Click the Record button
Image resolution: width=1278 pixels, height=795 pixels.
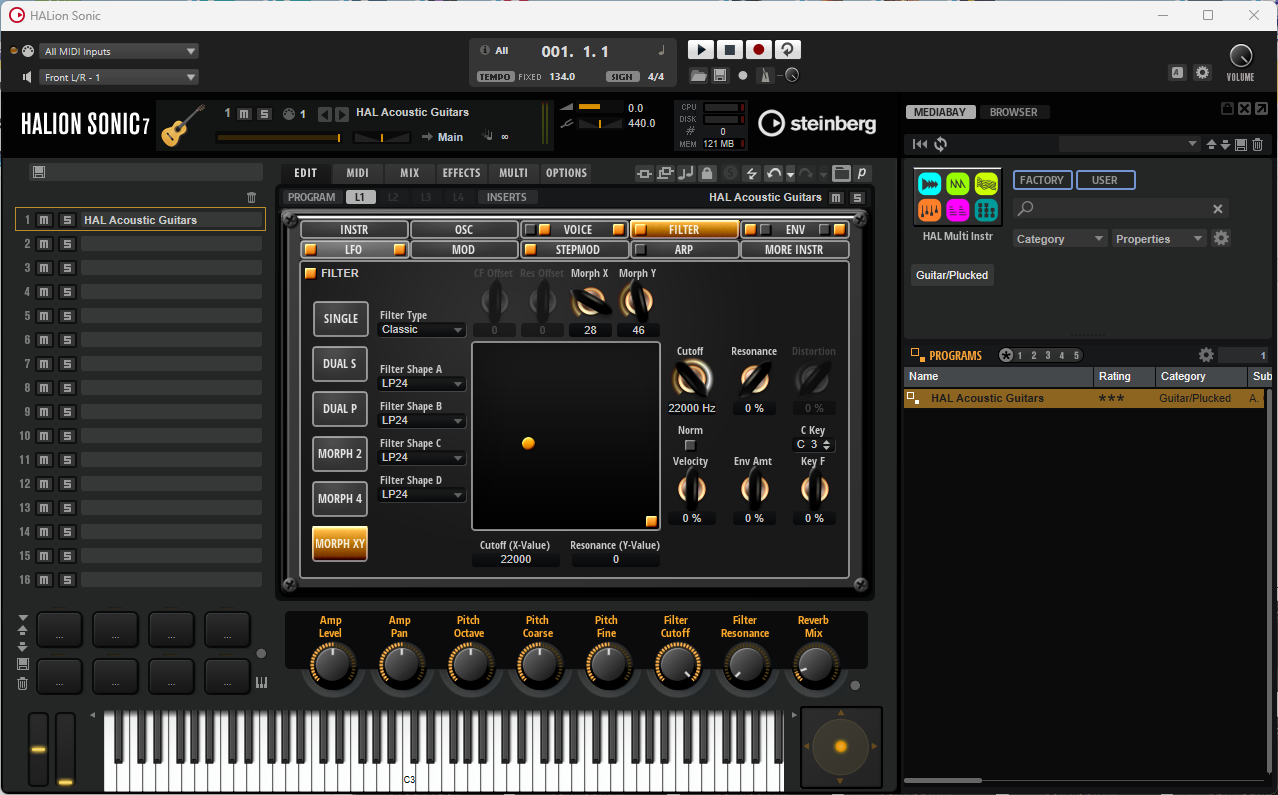click(x=759, y=50)
